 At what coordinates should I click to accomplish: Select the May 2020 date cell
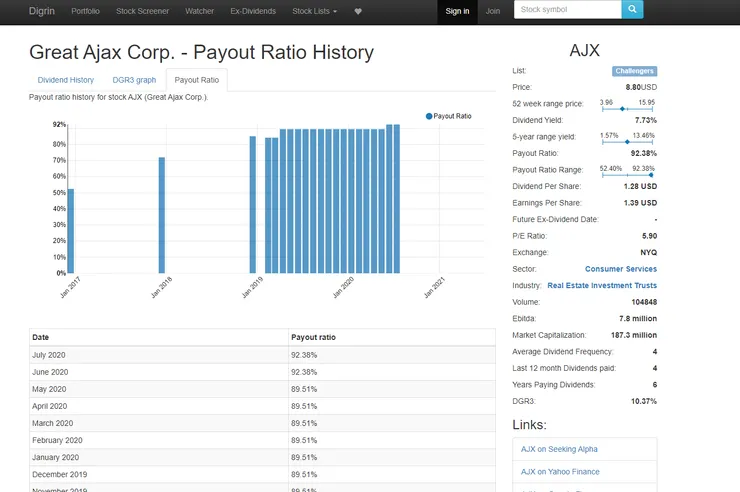[159, 389]
